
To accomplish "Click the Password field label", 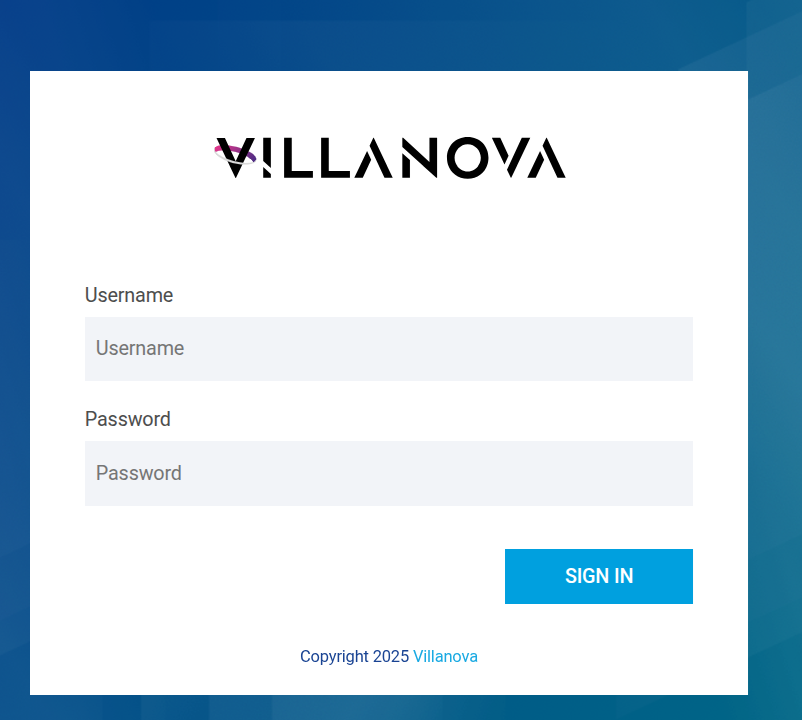I will coord(128,419).
